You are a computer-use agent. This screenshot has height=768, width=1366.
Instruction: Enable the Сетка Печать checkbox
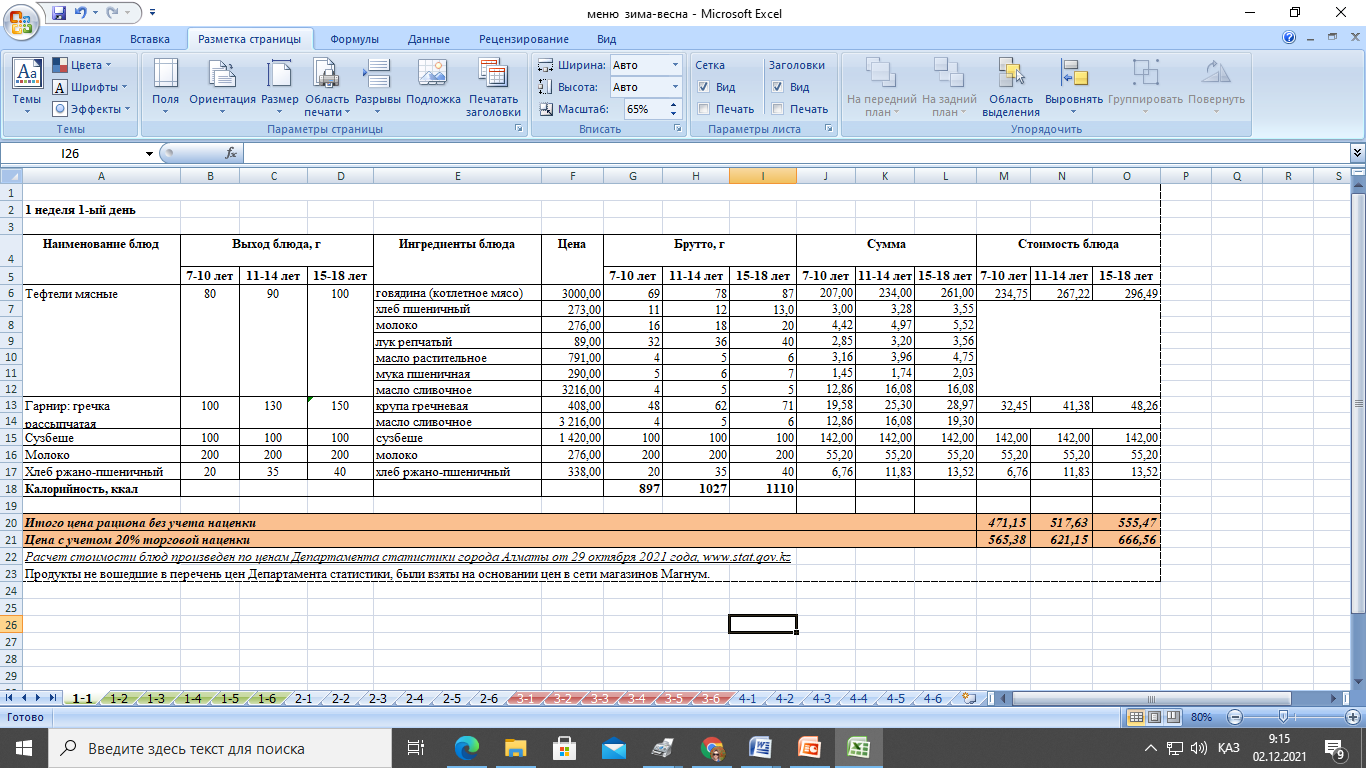tap(704, 109)
